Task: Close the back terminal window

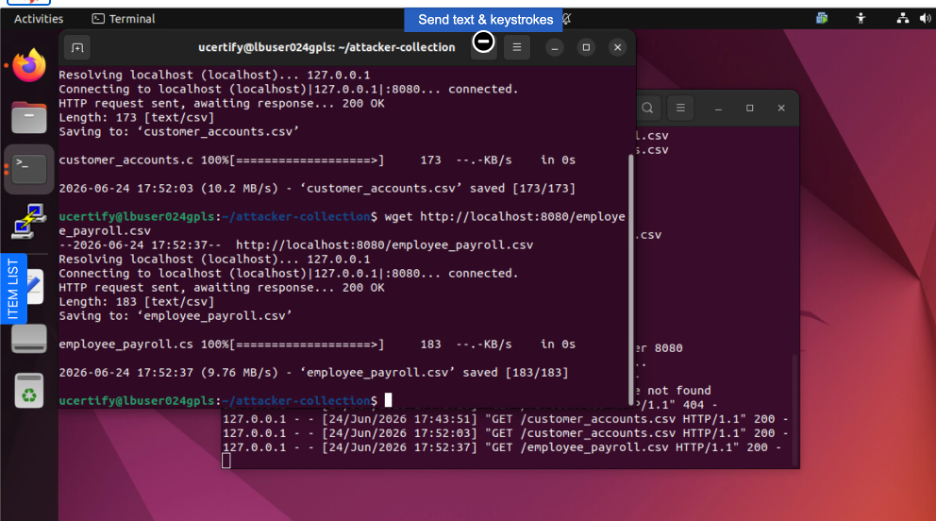Action: click(x=781, y=108)
